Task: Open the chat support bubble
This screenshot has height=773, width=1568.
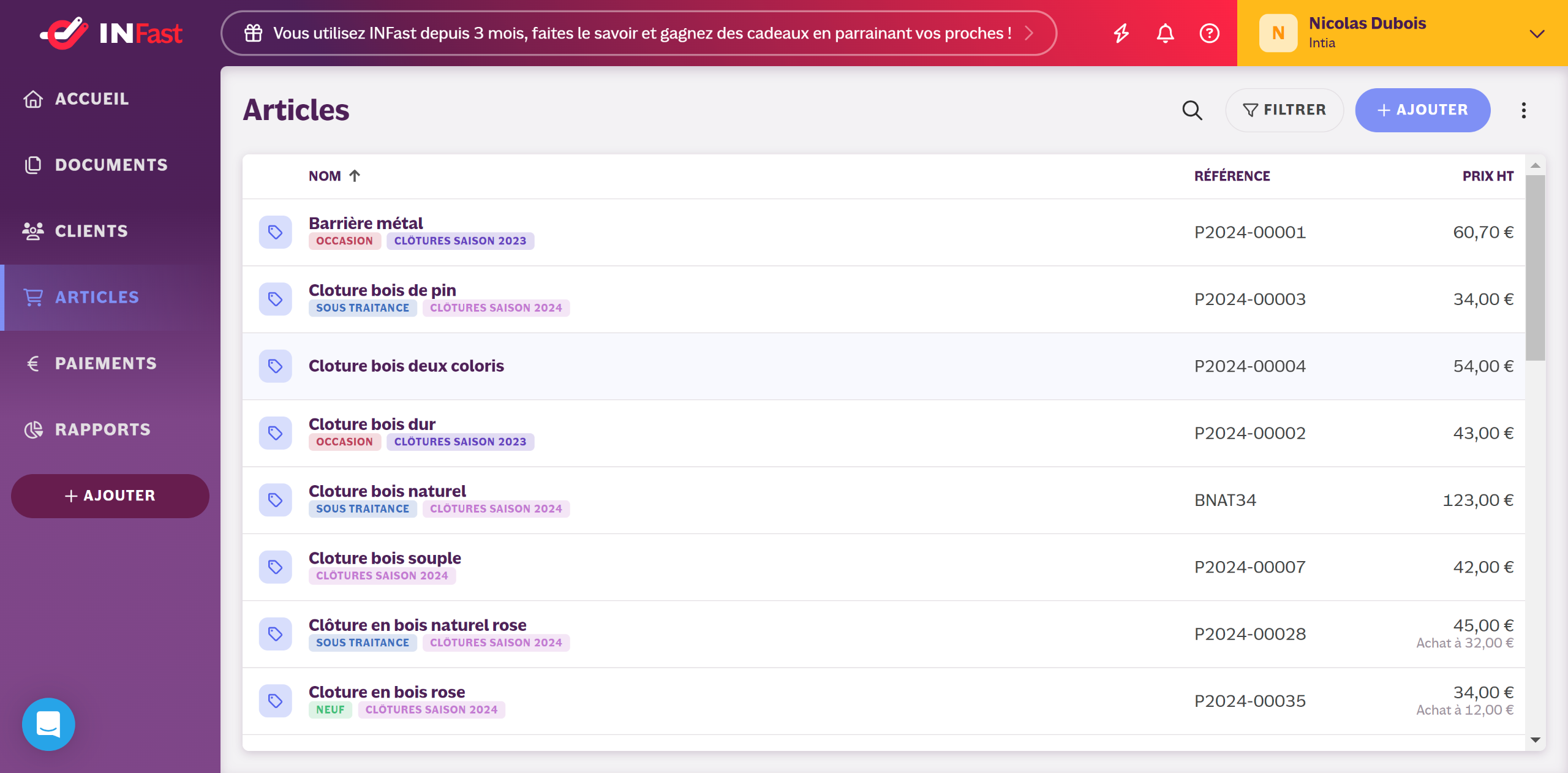Action: click(x=48, y=724)
